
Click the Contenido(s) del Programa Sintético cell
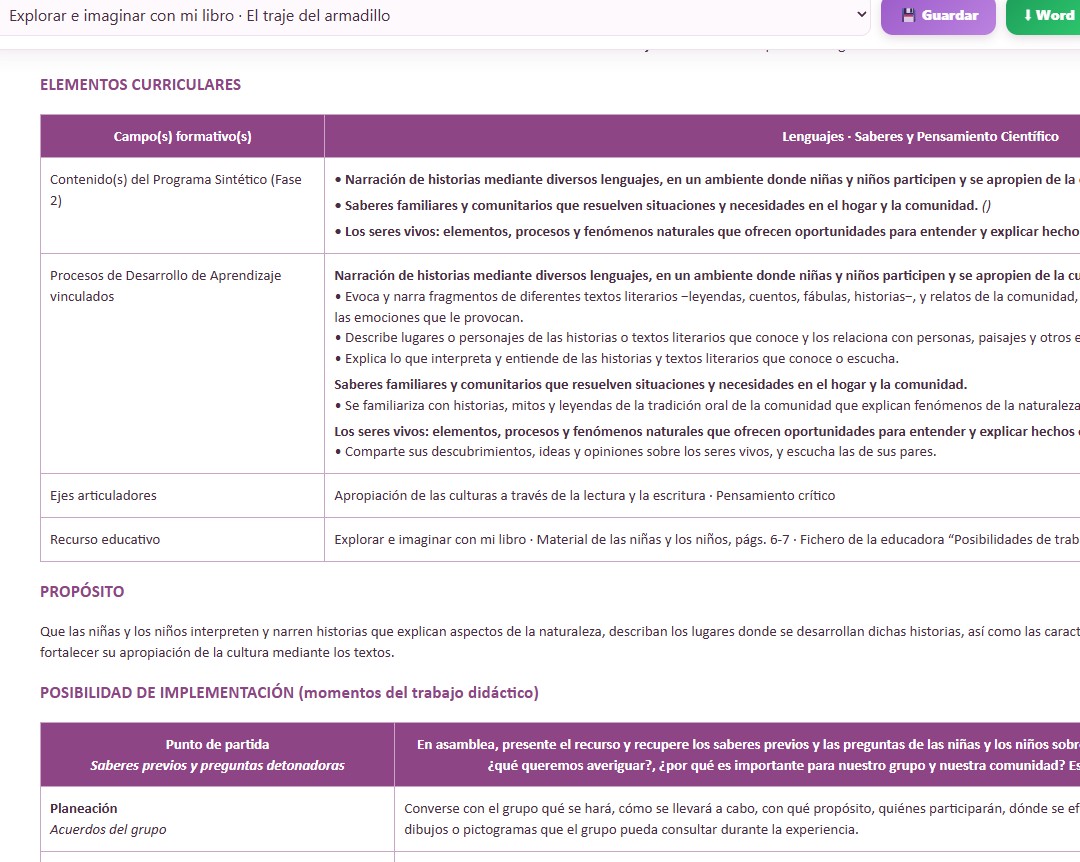point(183,205)
